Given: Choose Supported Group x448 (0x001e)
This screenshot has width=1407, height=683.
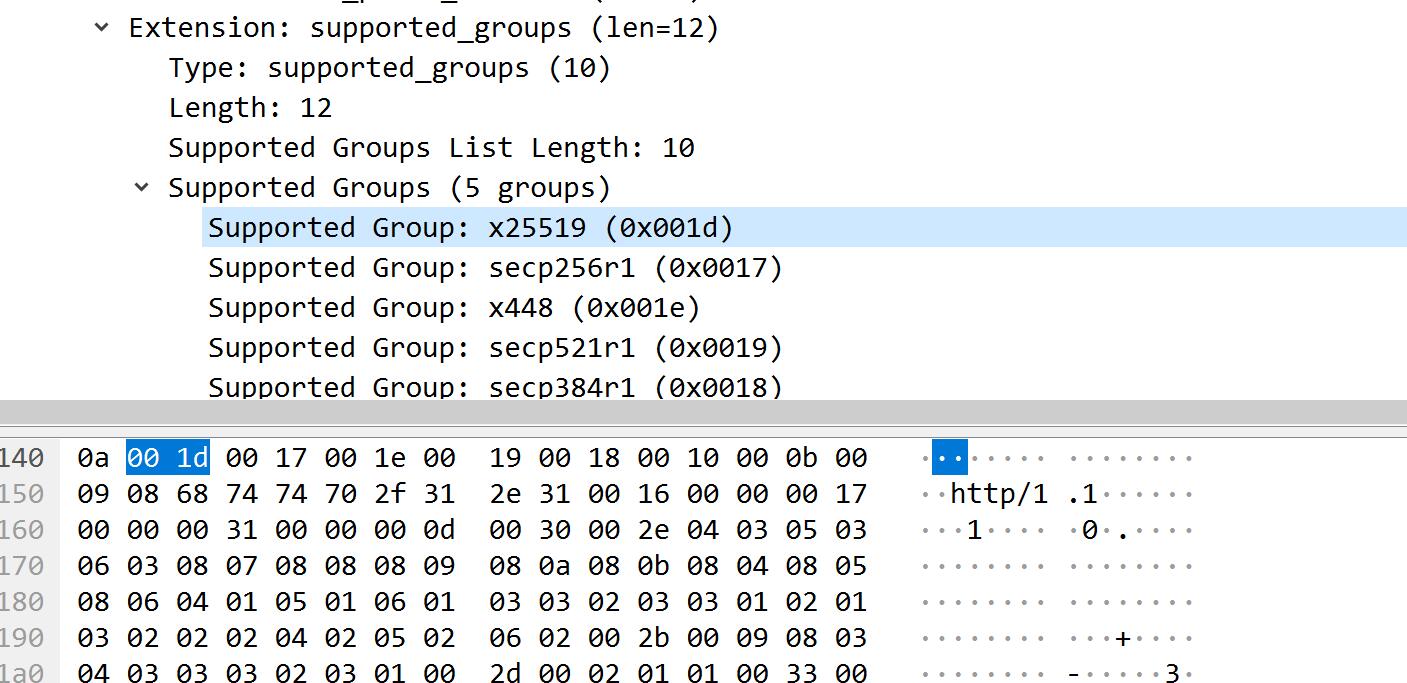Looking at the screenshot, I should click(454, 308).
